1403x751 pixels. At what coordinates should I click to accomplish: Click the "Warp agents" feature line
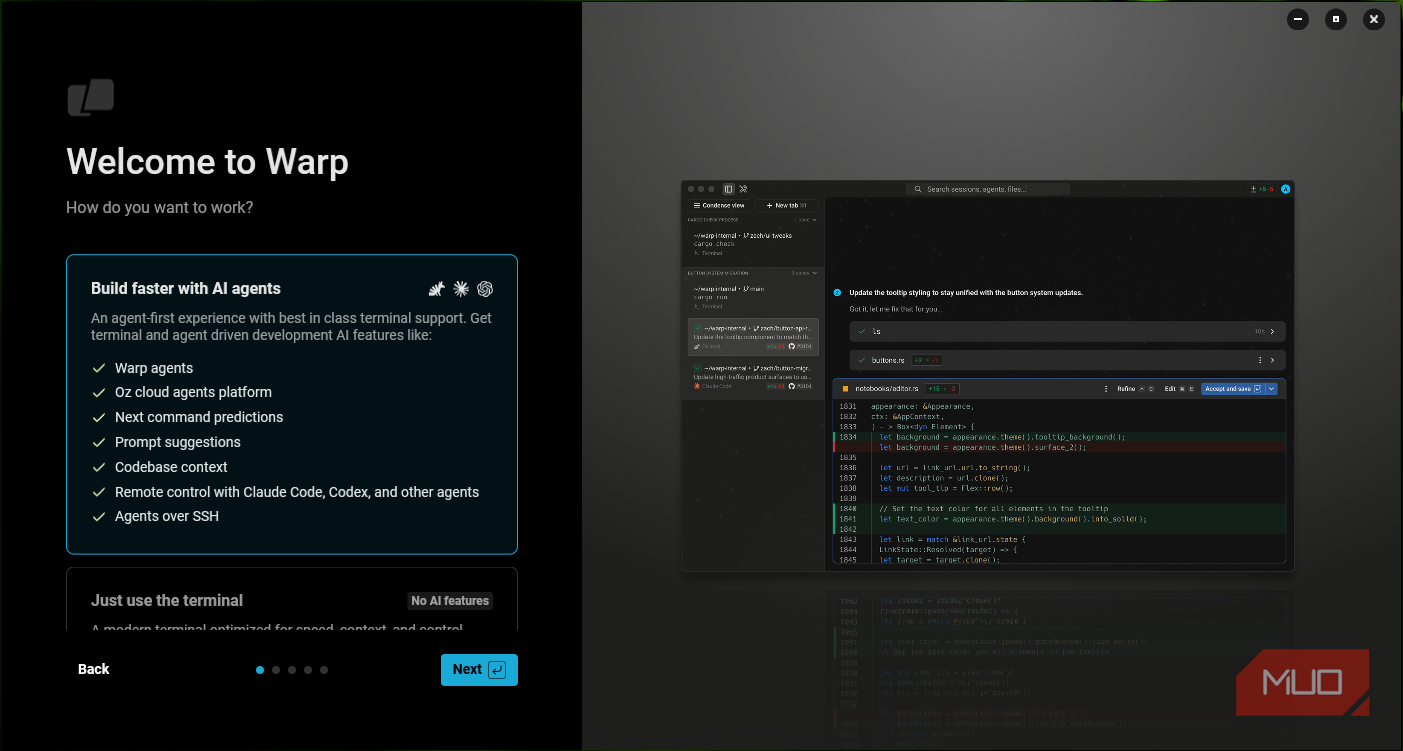click(154, 368)
